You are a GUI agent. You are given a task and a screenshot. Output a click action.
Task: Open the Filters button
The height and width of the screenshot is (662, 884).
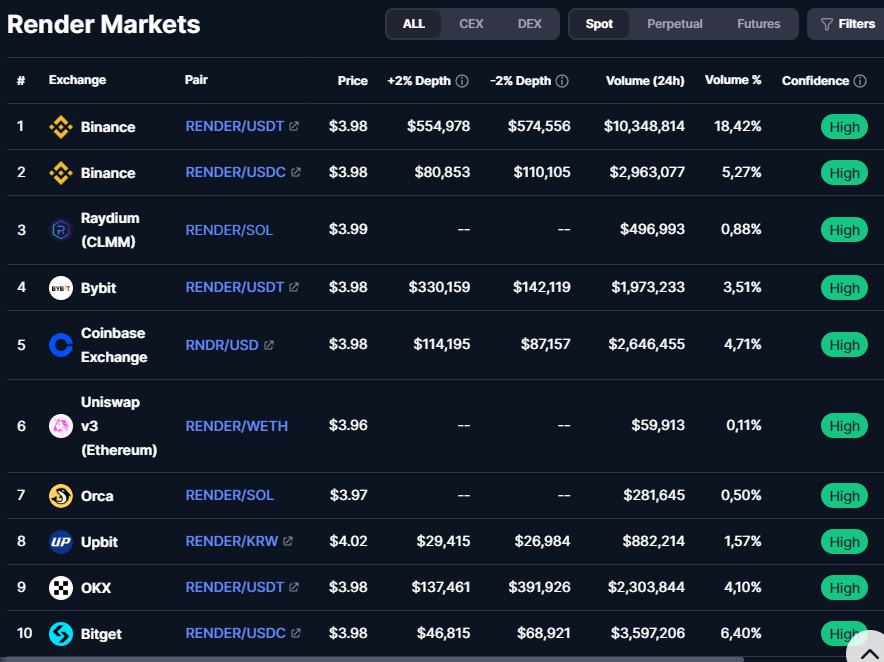[x=847, y=24]
